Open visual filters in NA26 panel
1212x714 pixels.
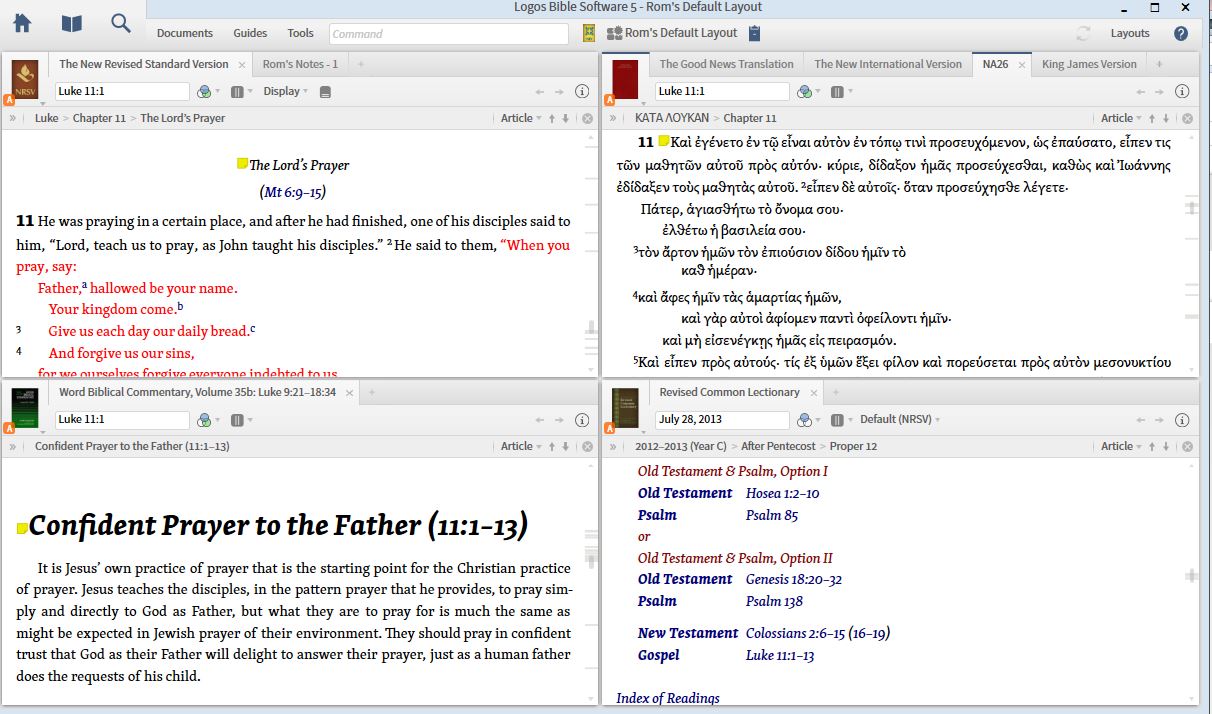coord(807,91)
